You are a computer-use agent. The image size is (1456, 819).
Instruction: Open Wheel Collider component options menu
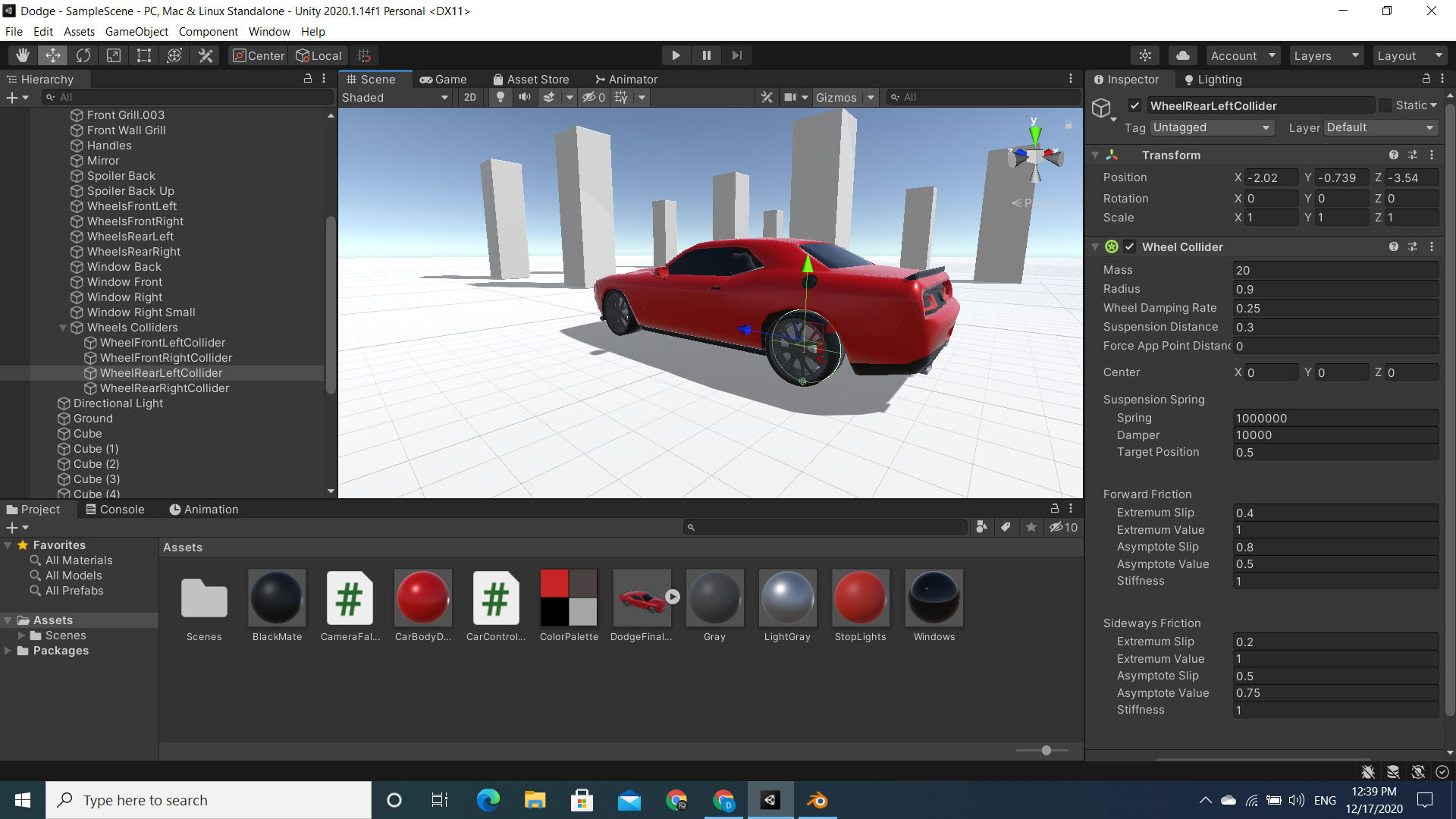point(1432,246)
